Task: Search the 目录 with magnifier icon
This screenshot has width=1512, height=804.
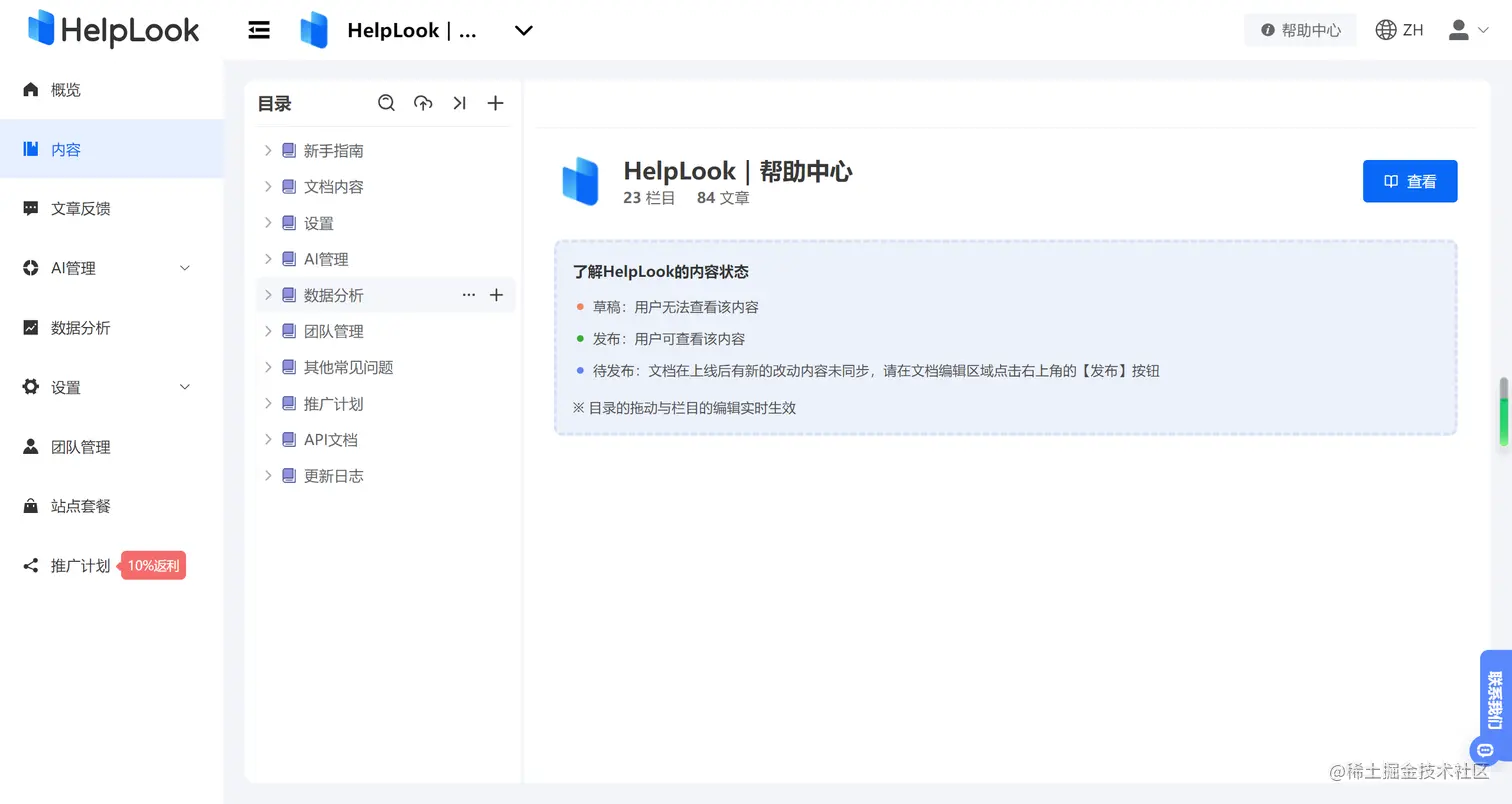Action: pyautogui.click(x=387, y=103)
